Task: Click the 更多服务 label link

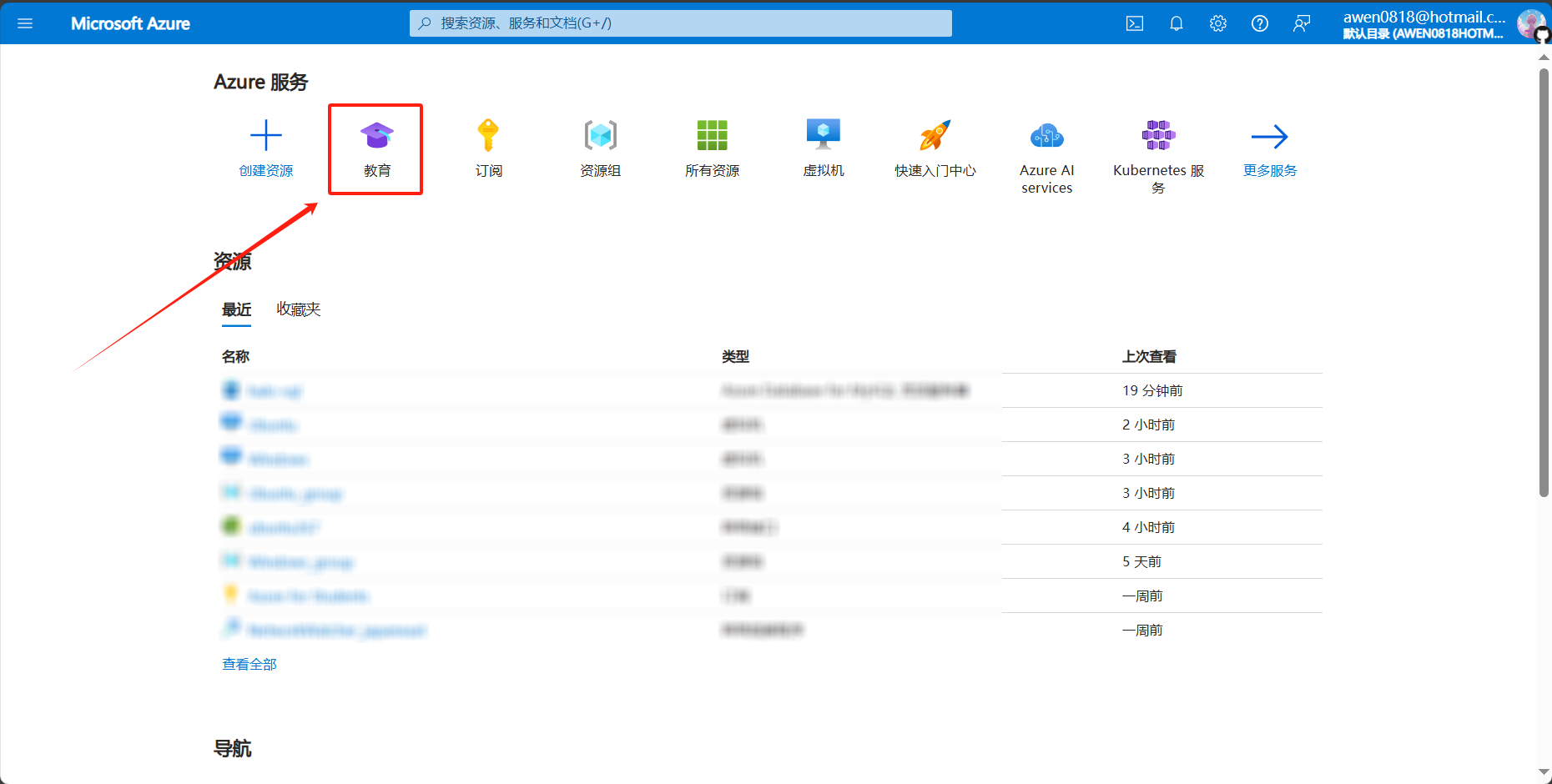Action: [1270, 171]
